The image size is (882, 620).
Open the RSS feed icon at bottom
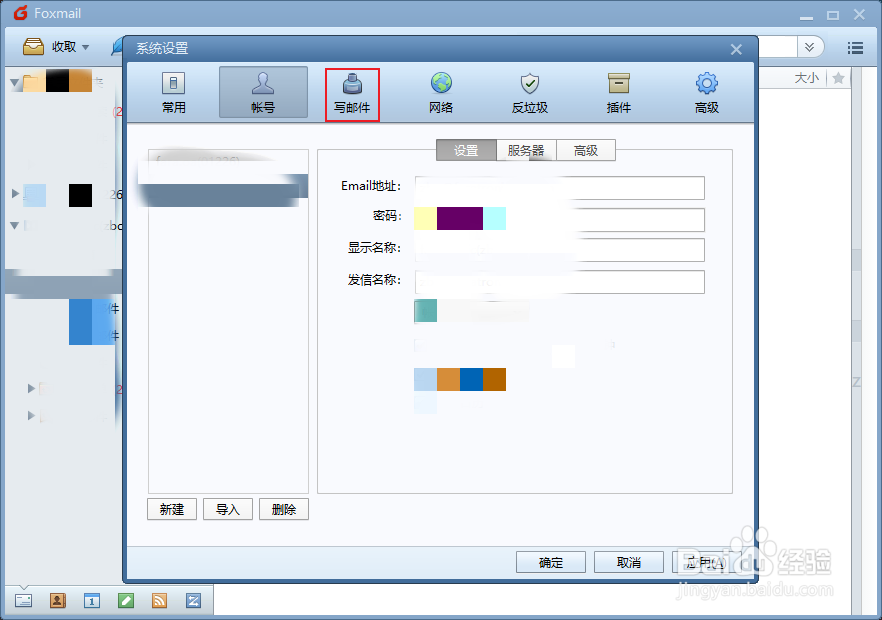159,600
